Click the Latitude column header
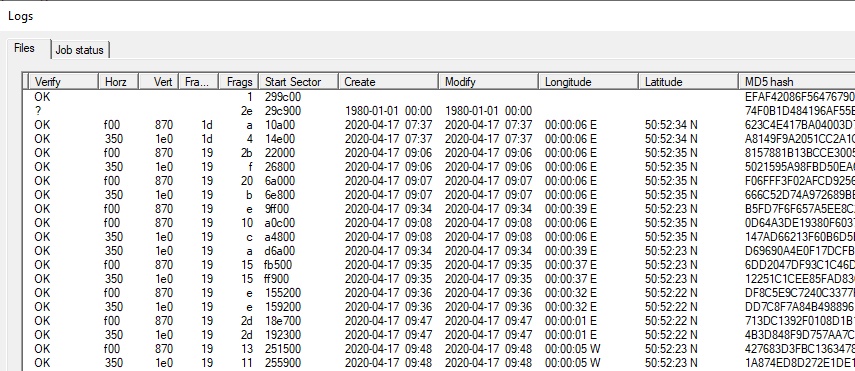 [x=689, y=81]
